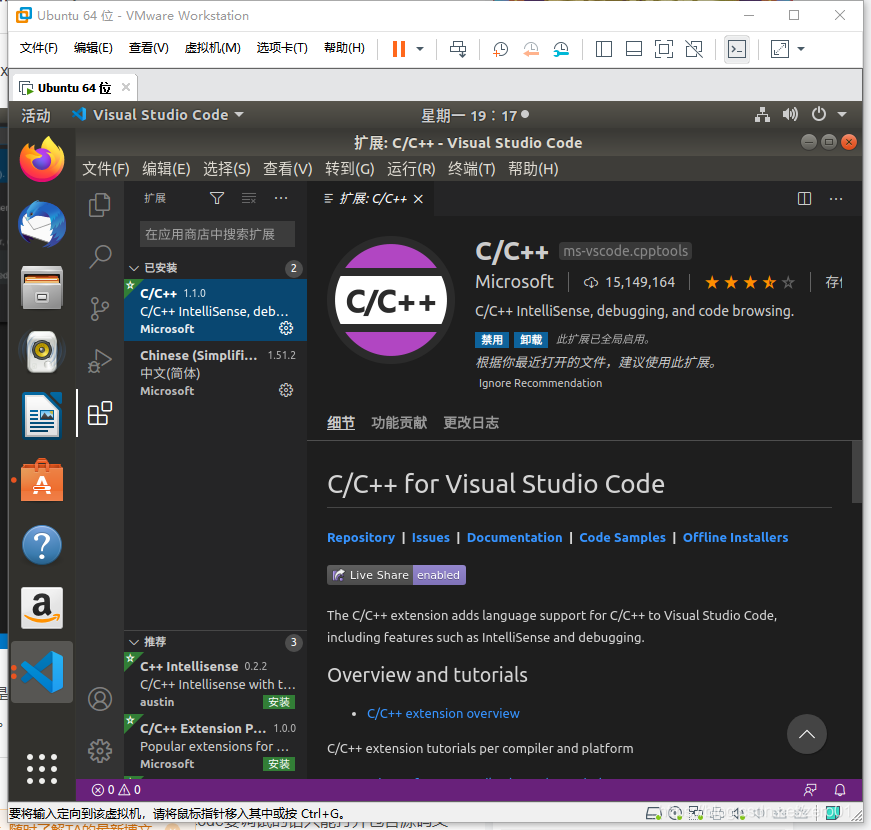The image size is (871, 830).
Task: Open the feedback icon in status bar
Action: pos(810,789)
